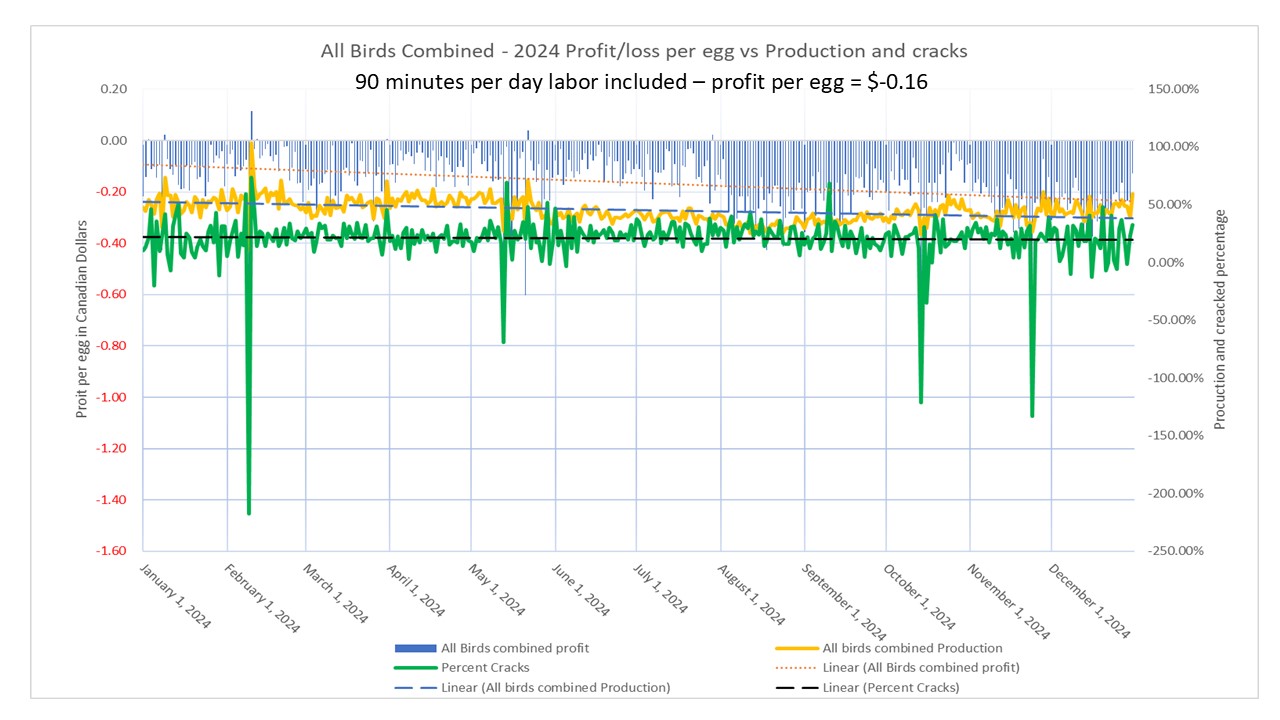Click the yellow All birds combined Production legend marker
This screenshot has height=720, width=1280.
(795, 647)
